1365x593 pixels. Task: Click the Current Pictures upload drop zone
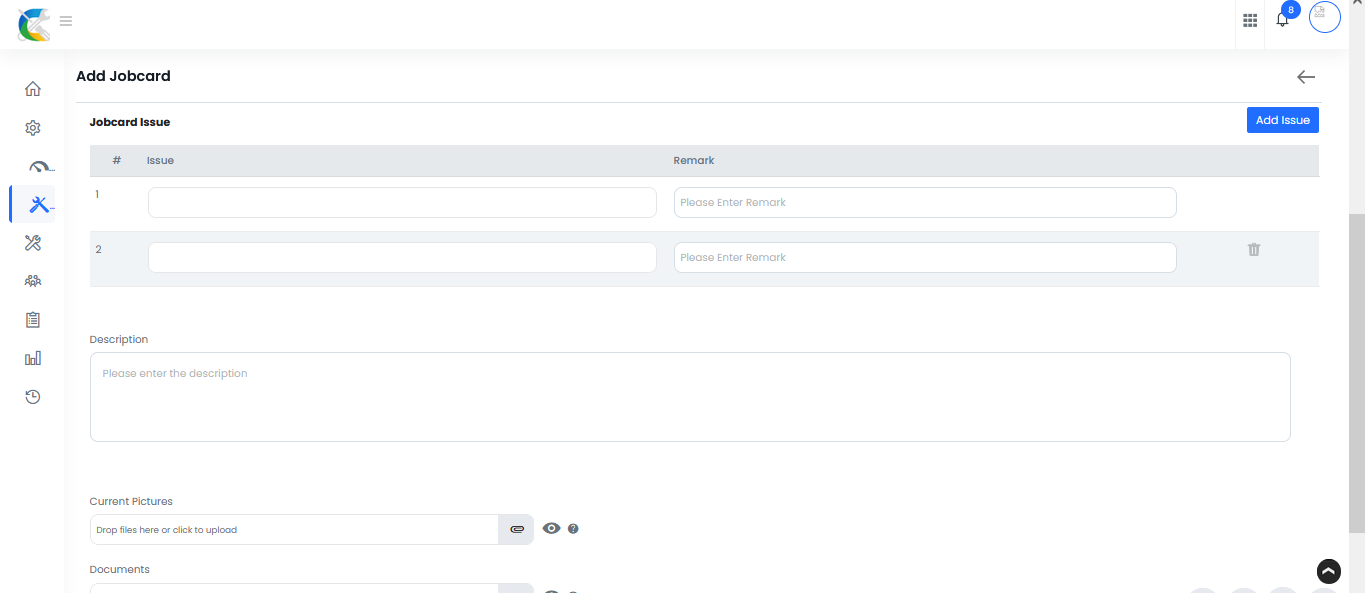click(294, 529)
